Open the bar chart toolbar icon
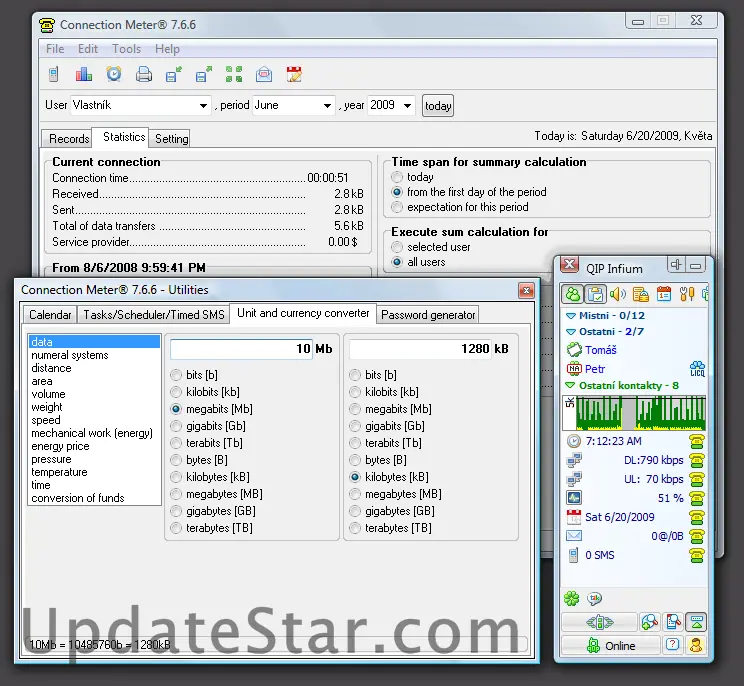744x686 pixels. click(84, 74)
